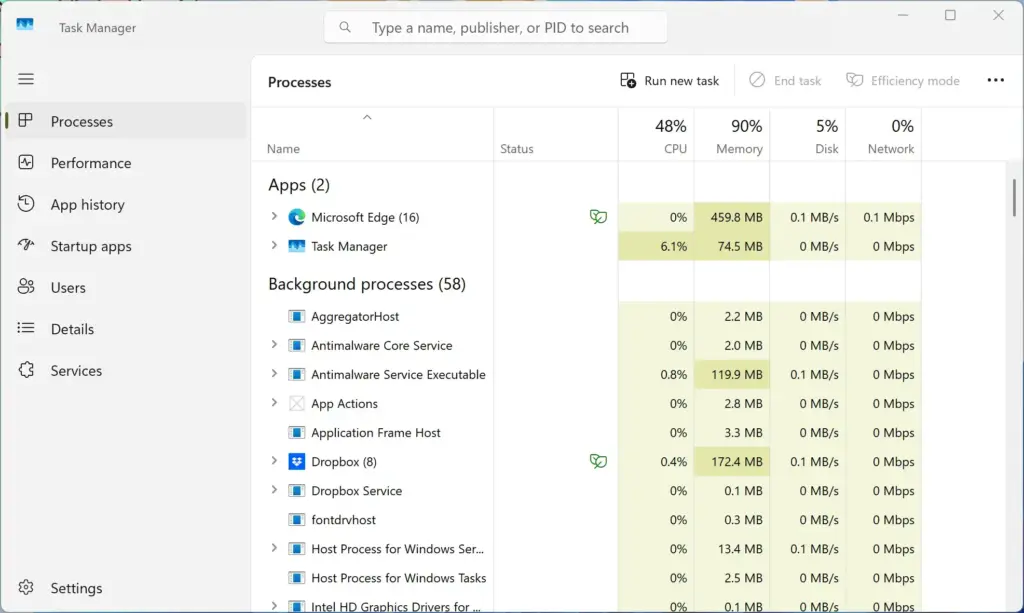
Task: Select the Microsoft Edge 459.8 MB memory cell
Action: click(x=732, y=217)
